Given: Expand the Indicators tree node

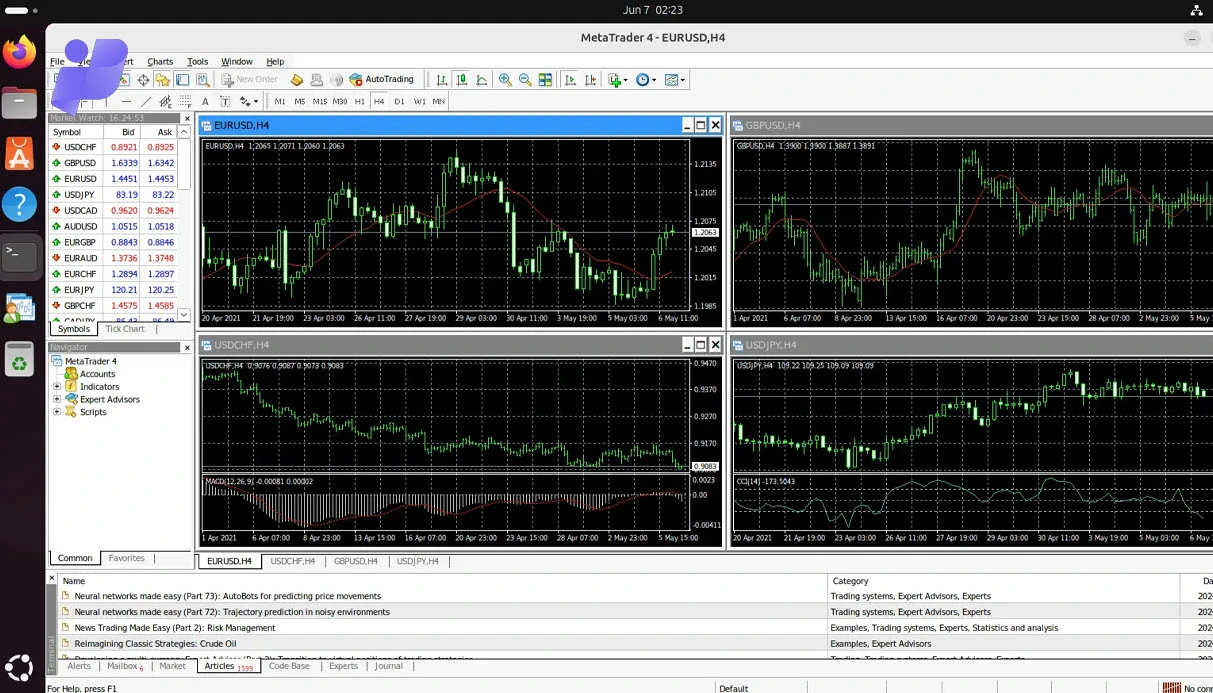Looking at the screenshot, I should pyautogui.click(x=57, y=387).
